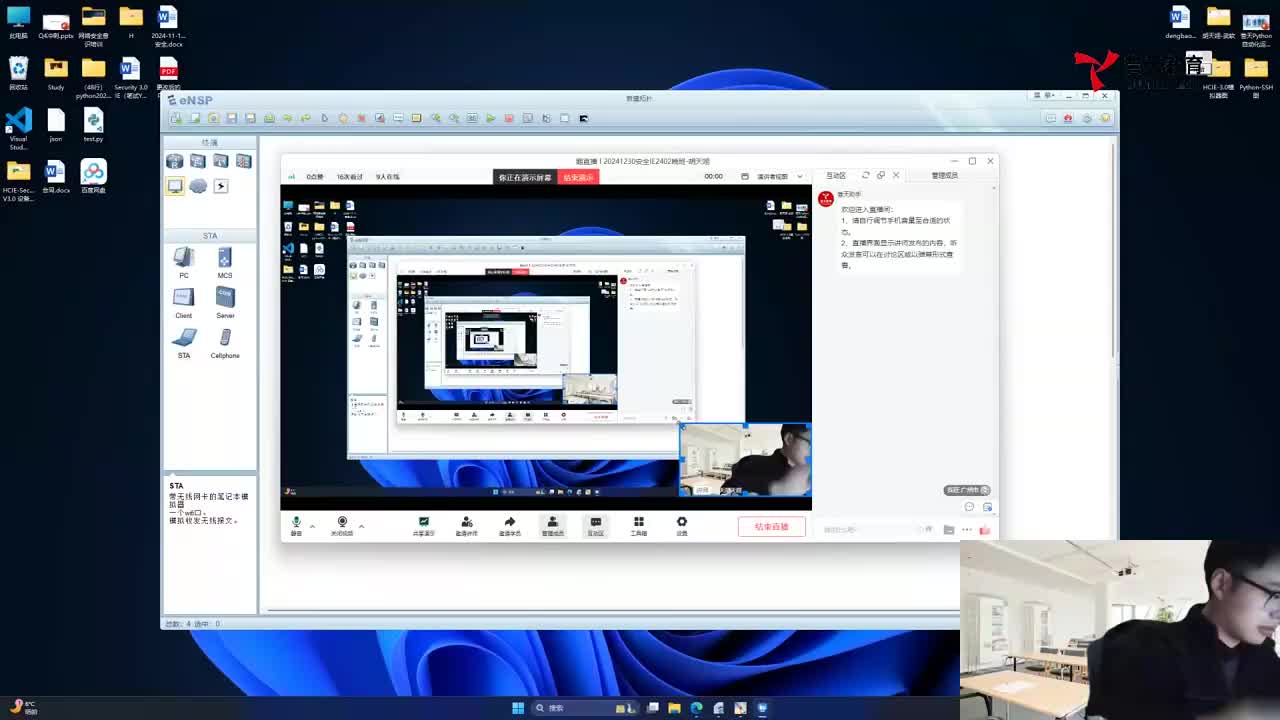The image size is (1280, 720).
Task: Click the 结束直播 end live button
Action: (772, 527)
